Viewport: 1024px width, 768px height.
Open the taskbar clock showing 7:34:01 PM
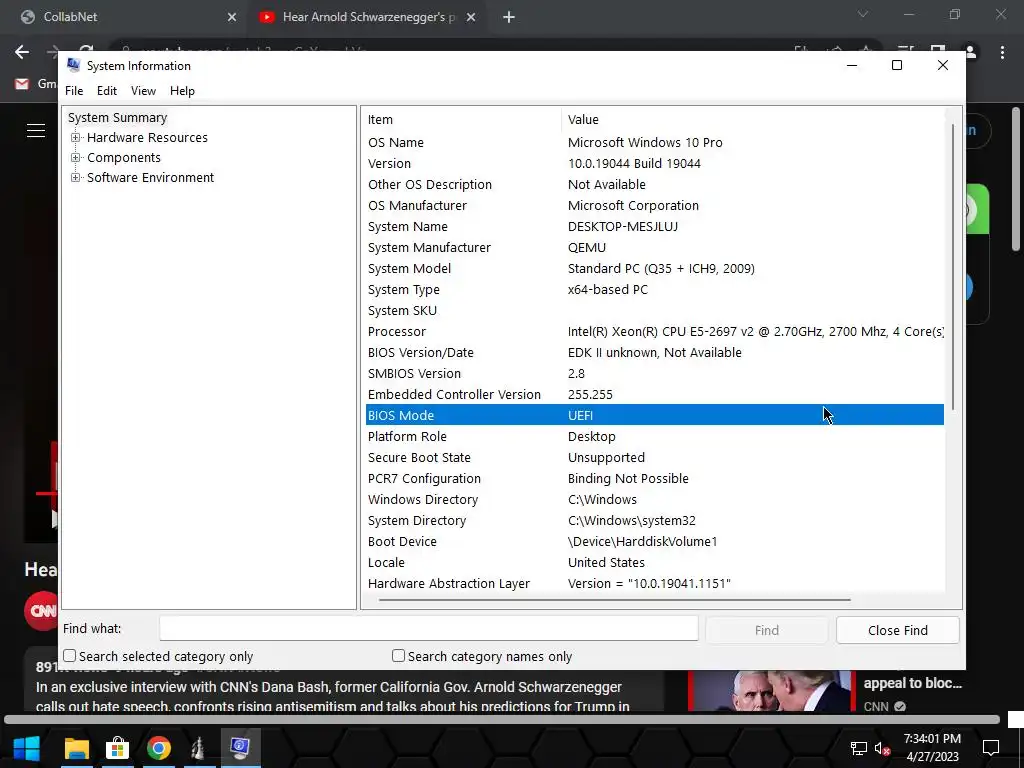pyautogui.click(x=932, y=747)
